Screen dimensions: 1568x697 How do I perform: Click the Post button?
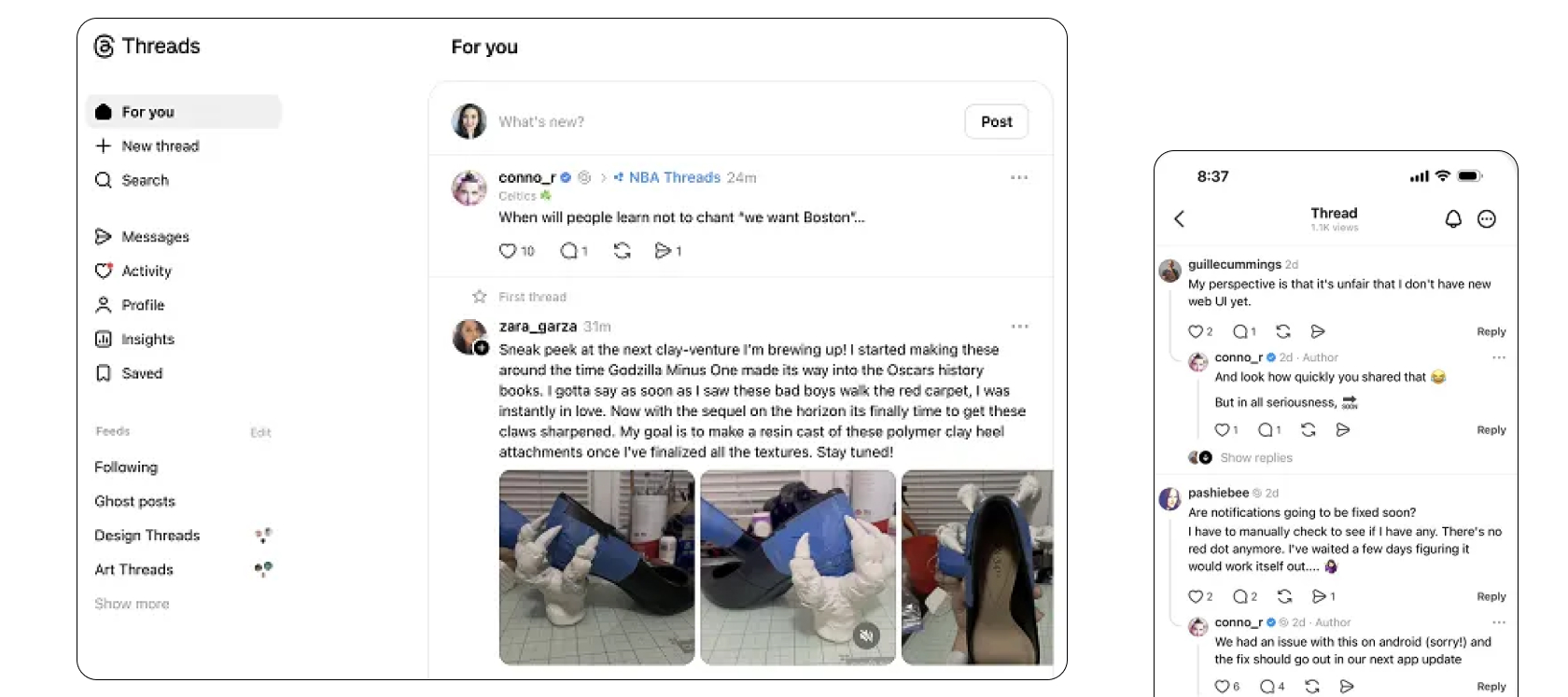pyautogui.click(x=996, y=121)
